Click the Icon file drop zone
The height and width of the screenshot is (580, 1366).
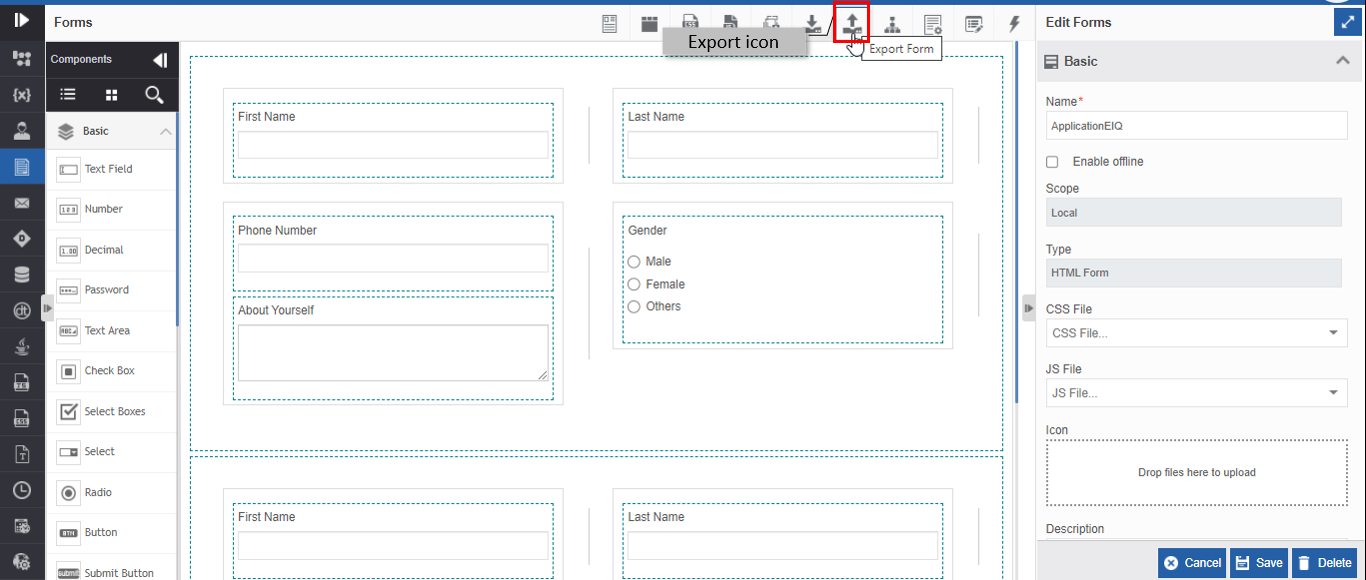(x=1197, y=472)
